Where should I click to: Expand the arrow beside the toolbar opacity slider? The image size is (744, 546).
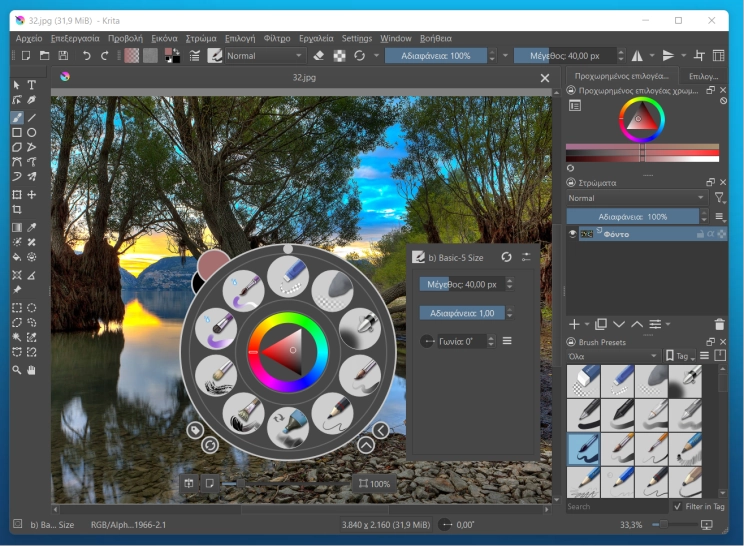coord(505,56)
